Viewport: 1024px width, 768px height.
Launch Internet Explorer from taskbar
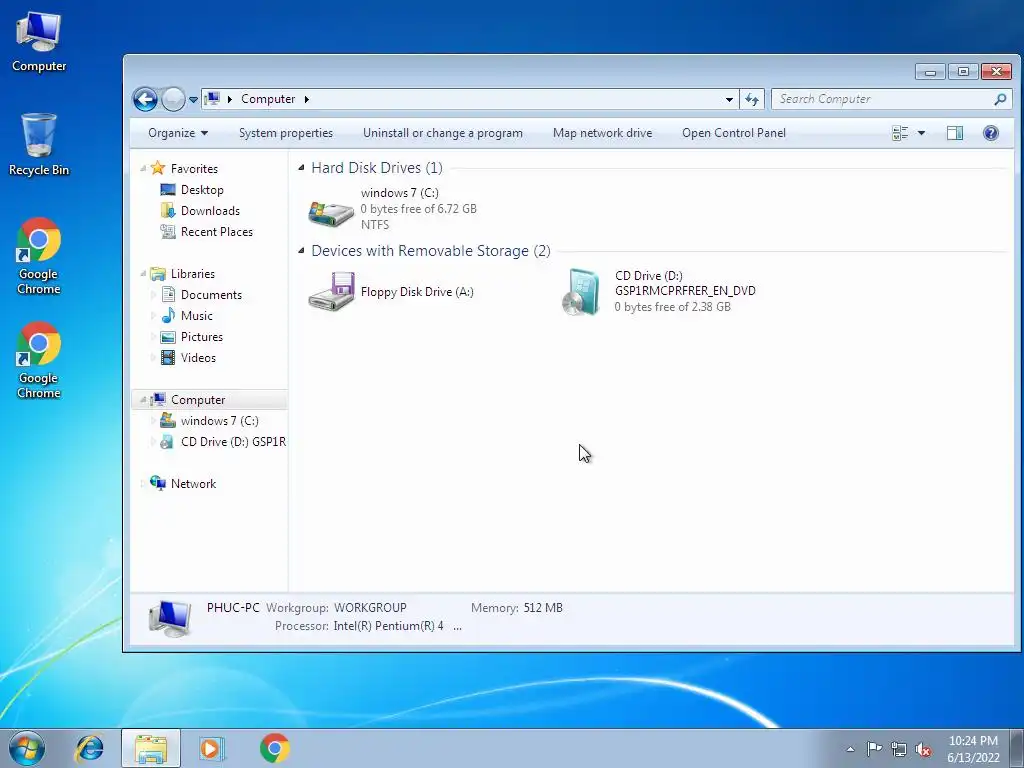pos(89,748)
